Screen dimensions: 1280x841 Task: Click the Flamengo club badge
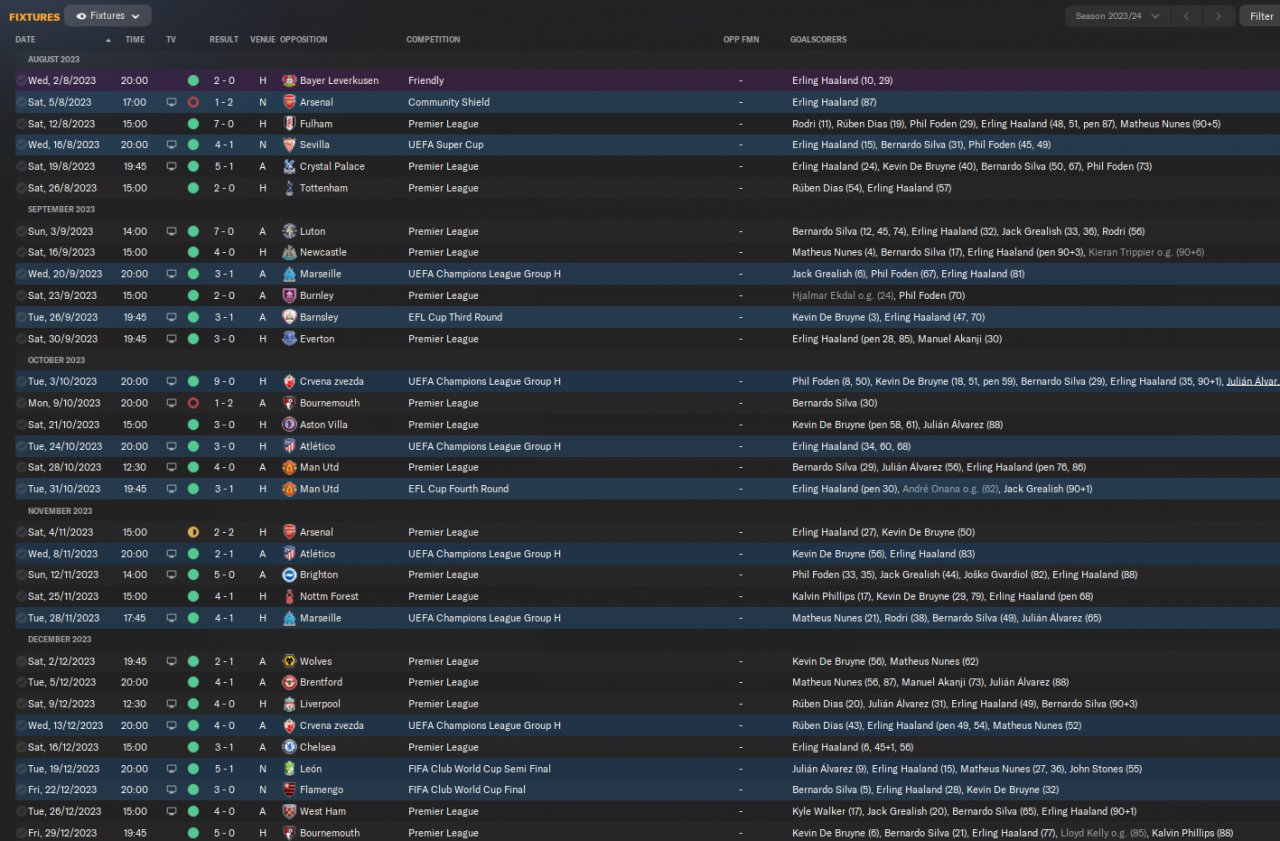[x=289, y=791]
